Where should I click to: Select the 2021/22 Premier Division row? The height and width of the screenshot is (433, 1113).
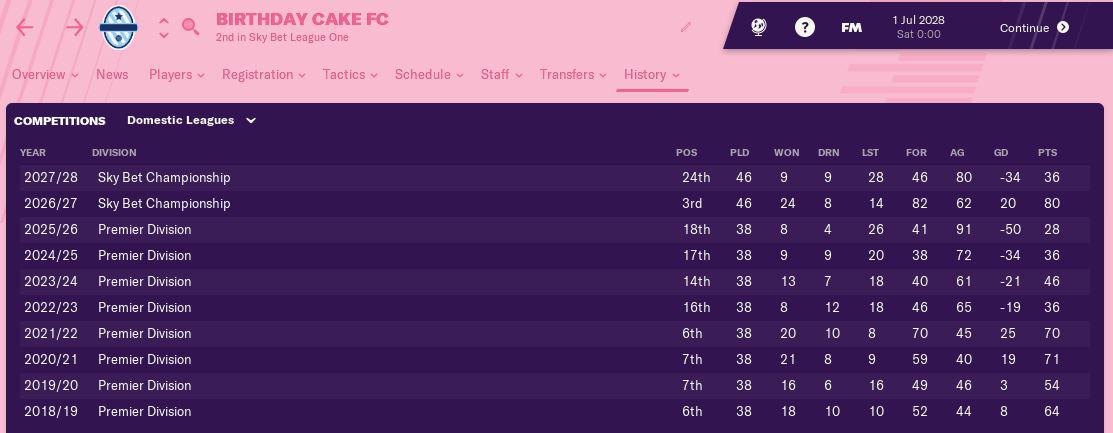(144, 333)
